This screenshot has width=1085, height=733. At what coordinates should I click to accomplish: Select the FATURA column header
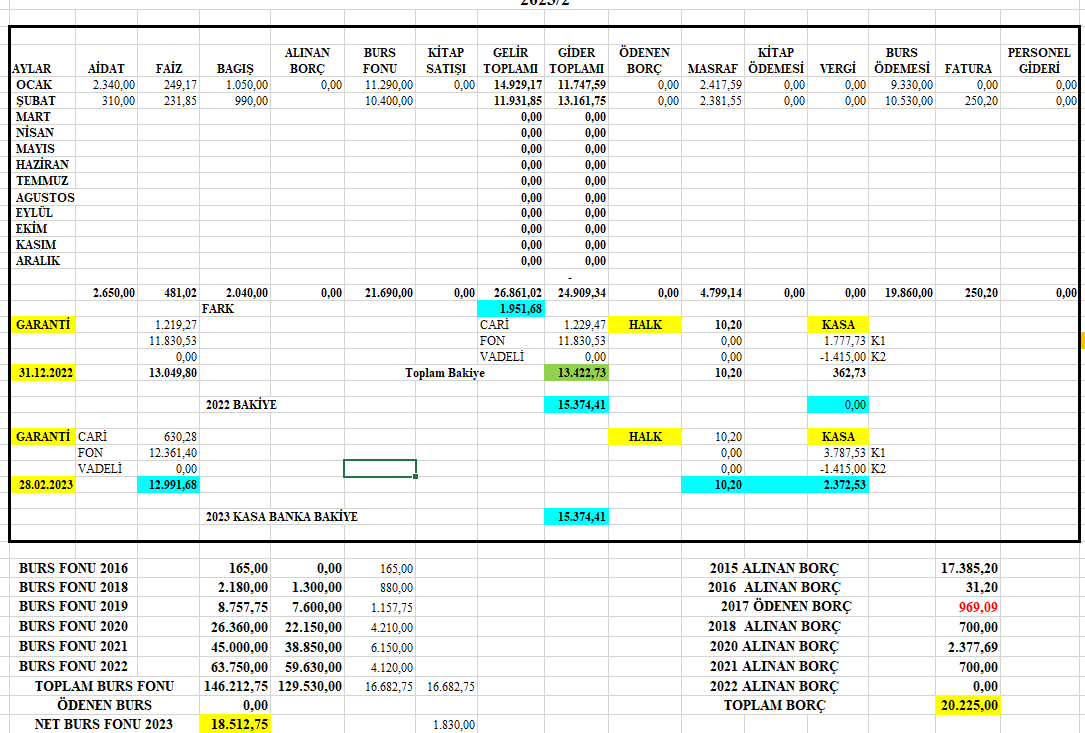click(x=968, y=69)
